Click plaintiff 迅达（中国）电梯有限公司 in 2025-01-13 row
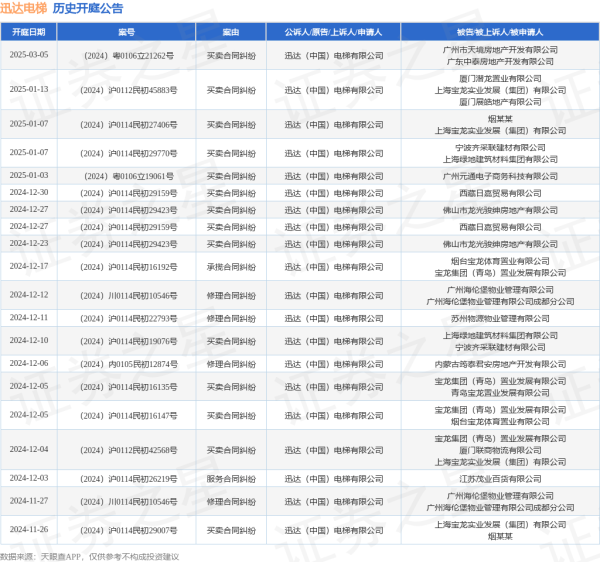The height and width of the screenshot is (562, 600). (x=334, y=90)
